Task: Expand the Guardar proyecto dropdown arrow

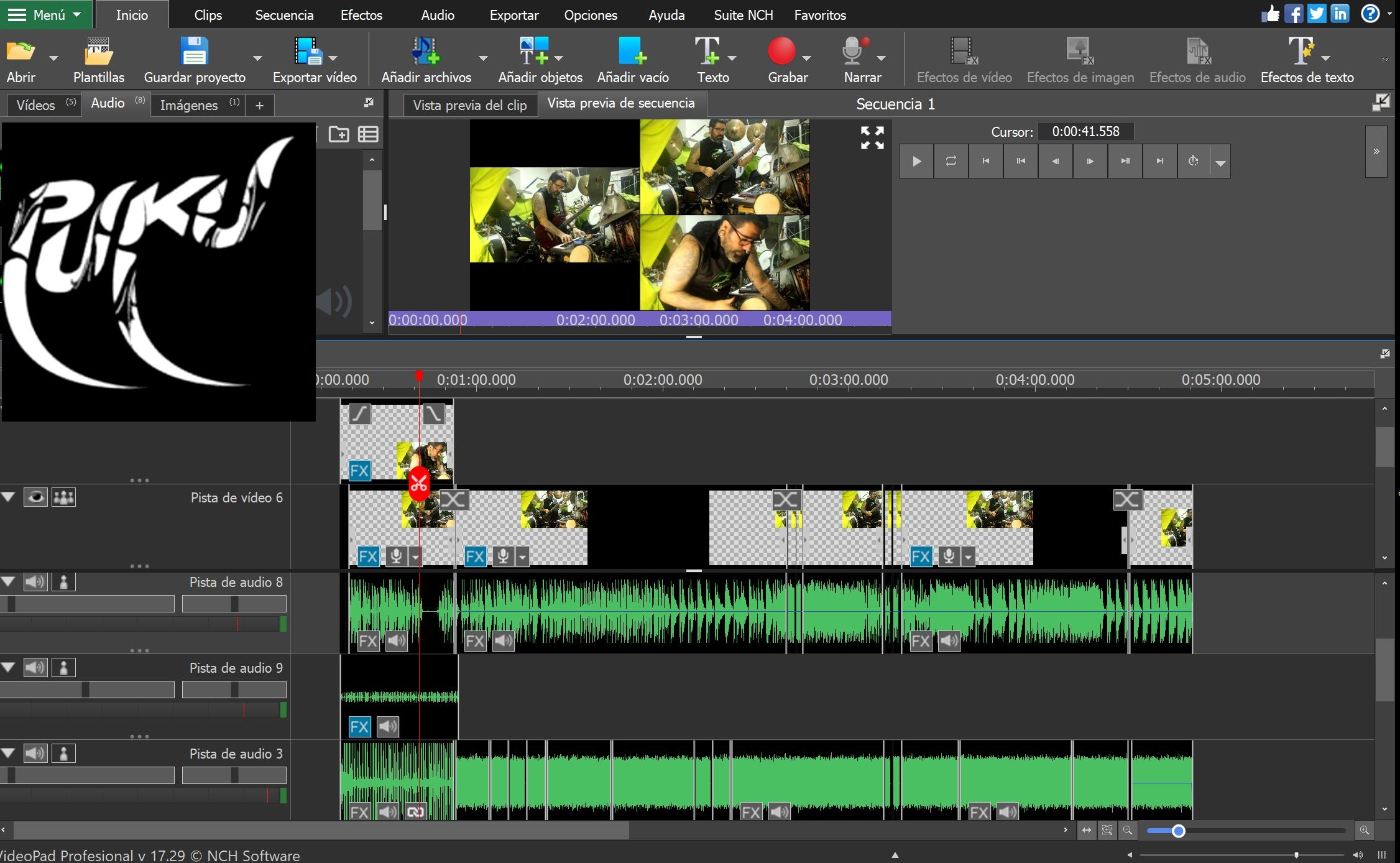Action: [257, 58]
